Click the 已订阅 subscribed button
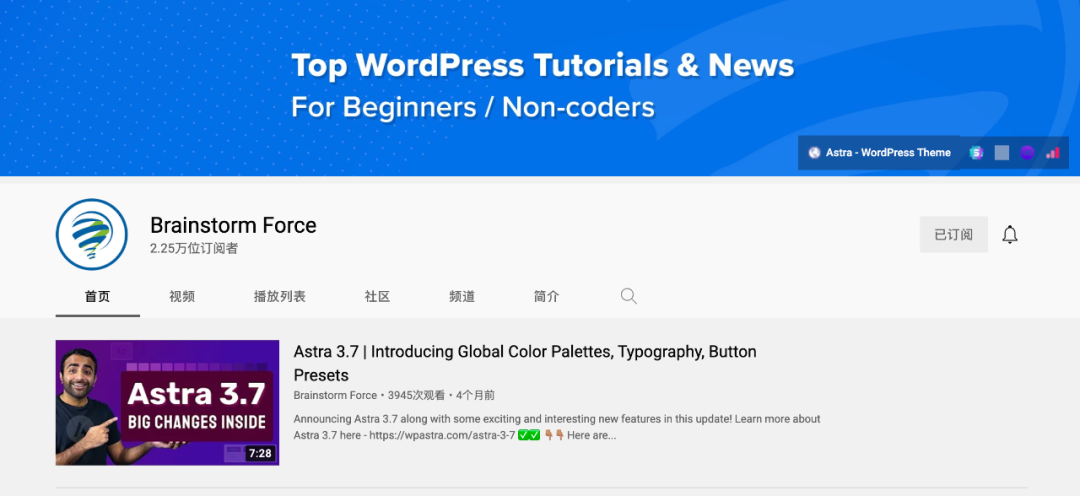Screen dimensions: 1080x496 (953, 234)
